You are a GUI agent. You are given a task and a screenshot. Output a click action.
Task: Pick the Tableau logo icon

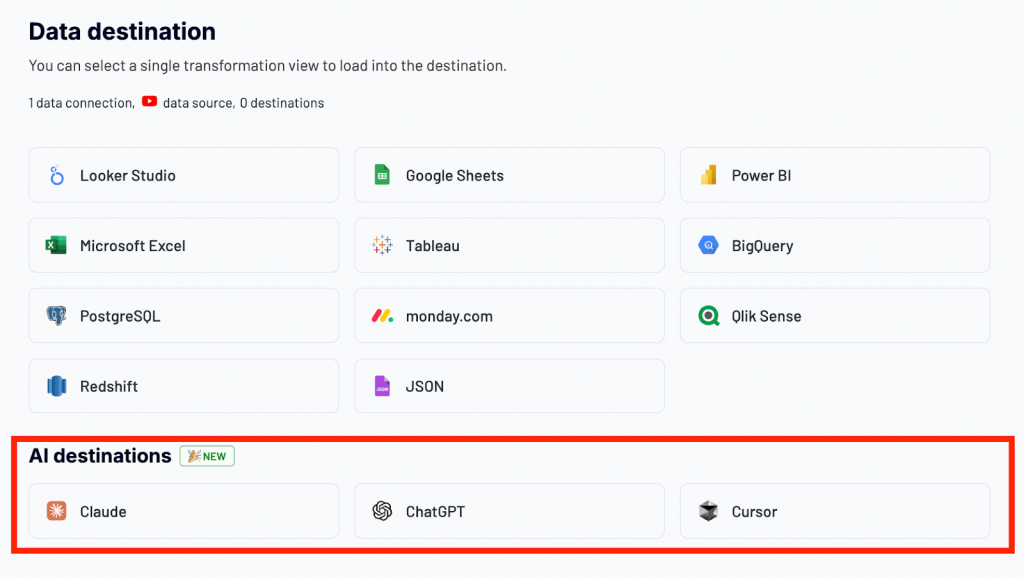[382, 246]
